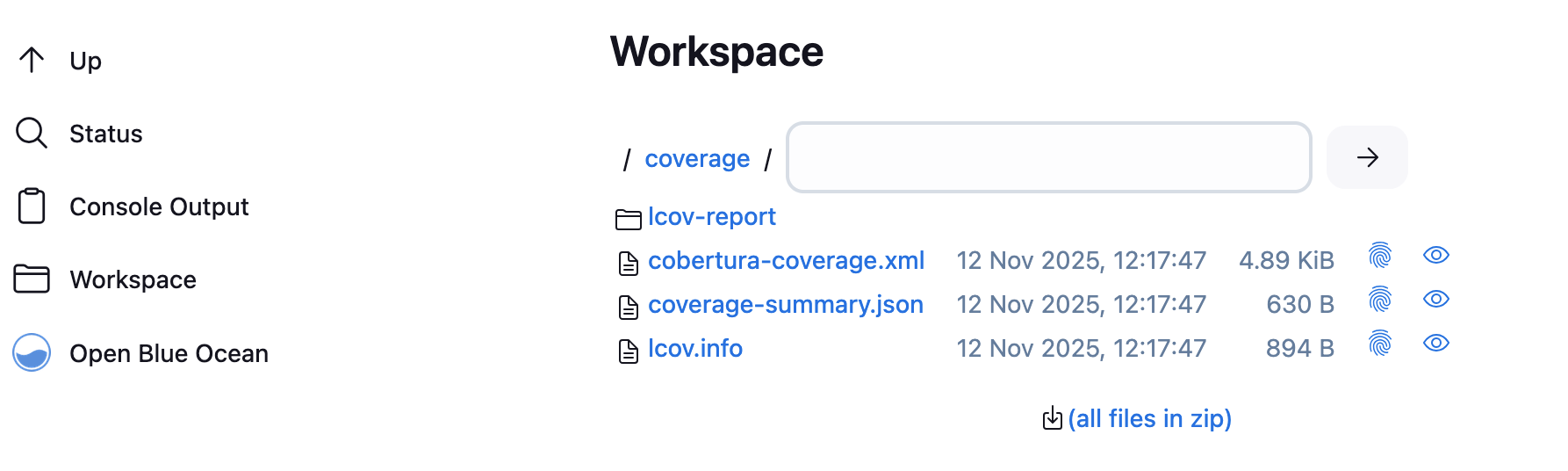The width and height of the screenshot is (1568, 471).
Task: View lcov.info using eye icon
Action: click(1435, 344)
